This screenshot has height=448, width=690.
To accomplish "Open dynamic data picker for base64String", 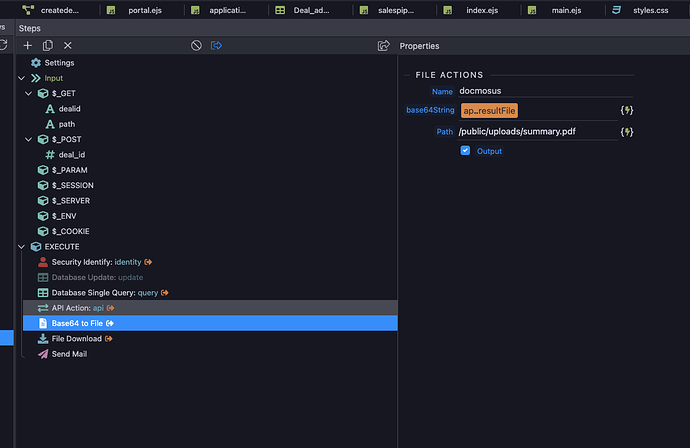I will pos(627,110).
